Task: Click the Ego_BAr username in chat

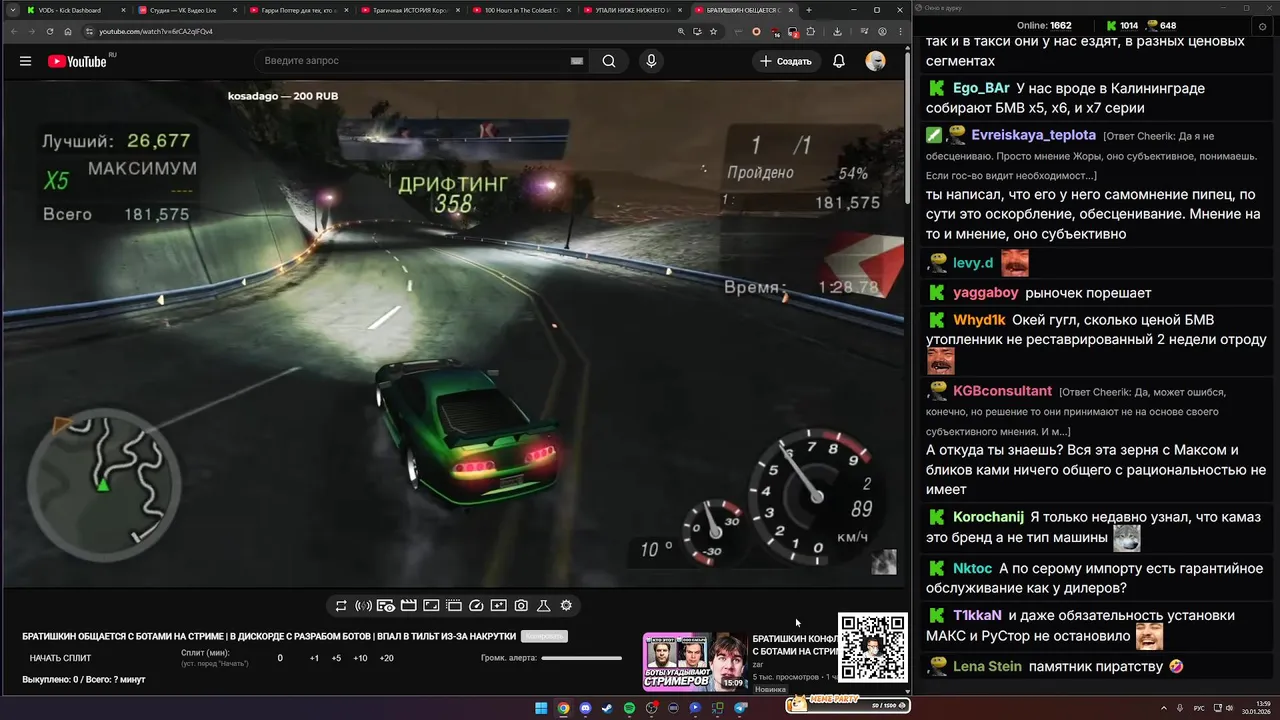Action: (981, 88)
